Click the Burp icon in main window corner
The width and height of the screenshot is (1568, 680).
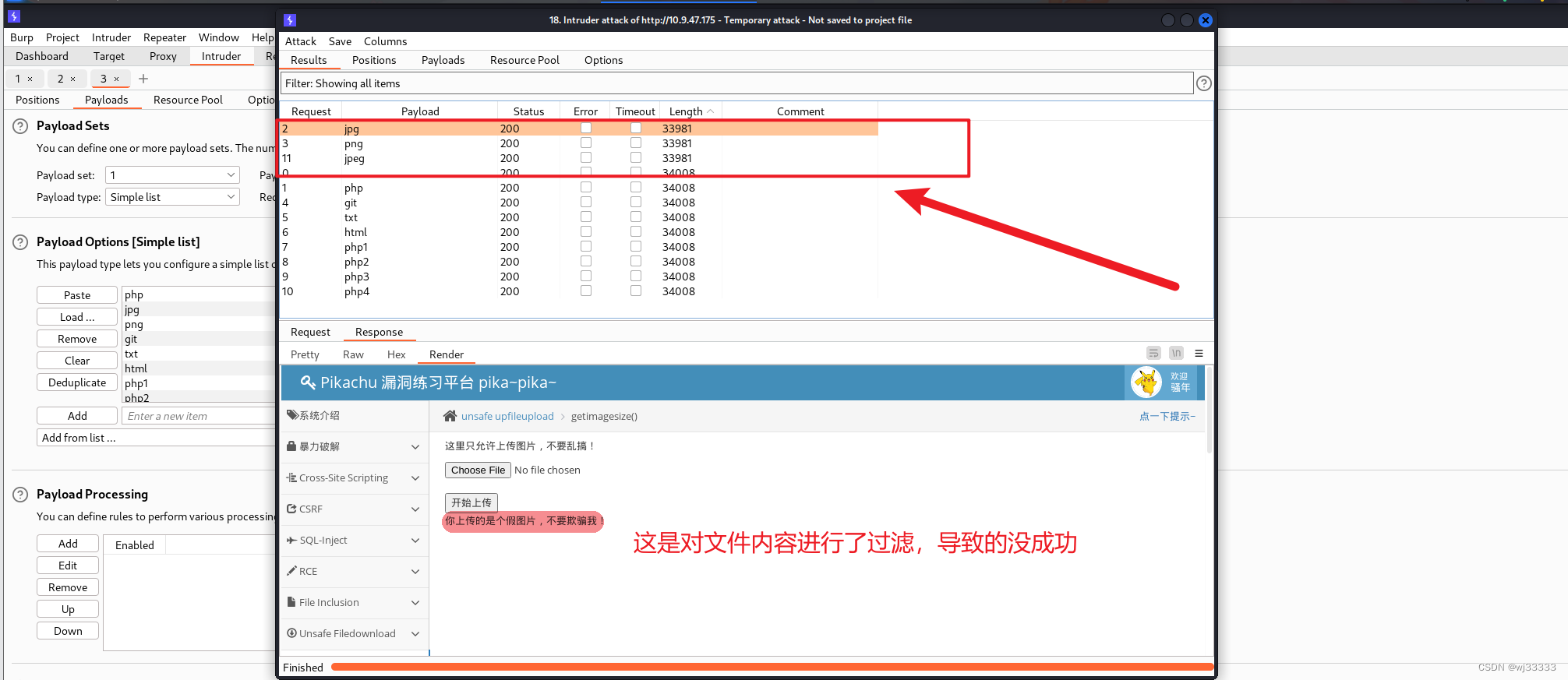click(13, 16)
